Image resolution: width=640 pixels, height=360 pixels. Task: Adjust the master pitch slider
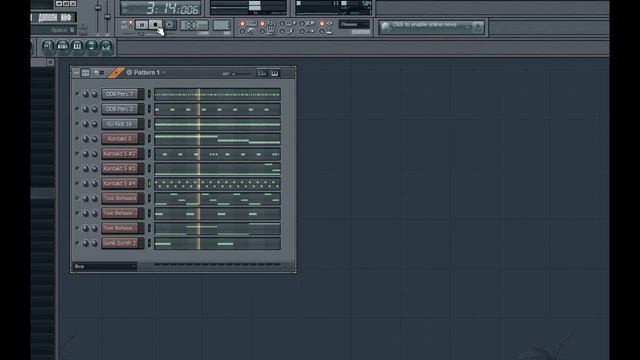[108, 18]
